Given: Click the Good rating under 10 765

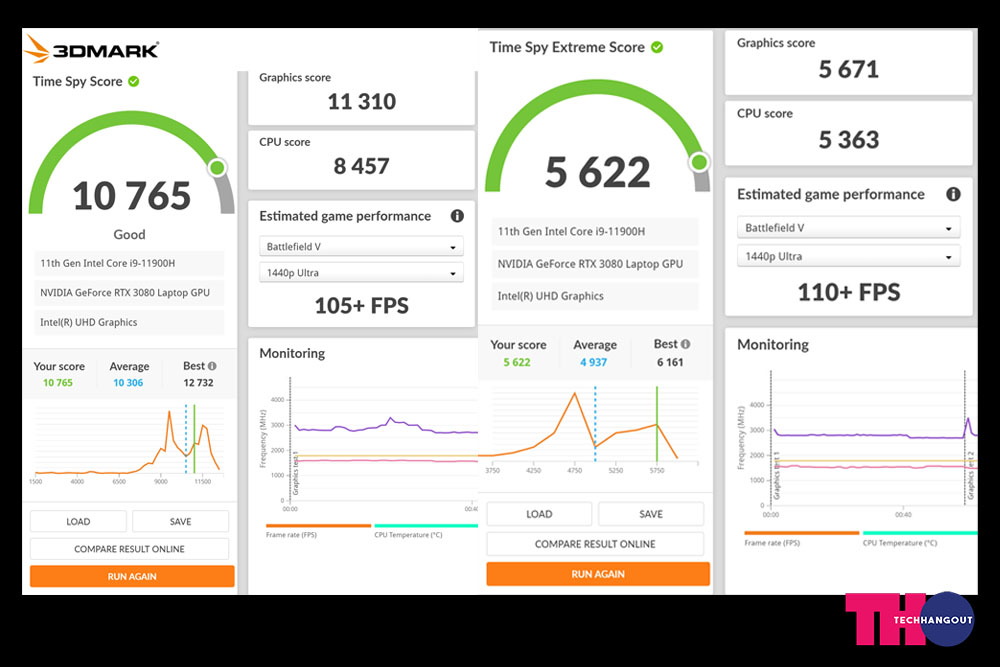Looking at the screenshot, I should coord(129,235).
